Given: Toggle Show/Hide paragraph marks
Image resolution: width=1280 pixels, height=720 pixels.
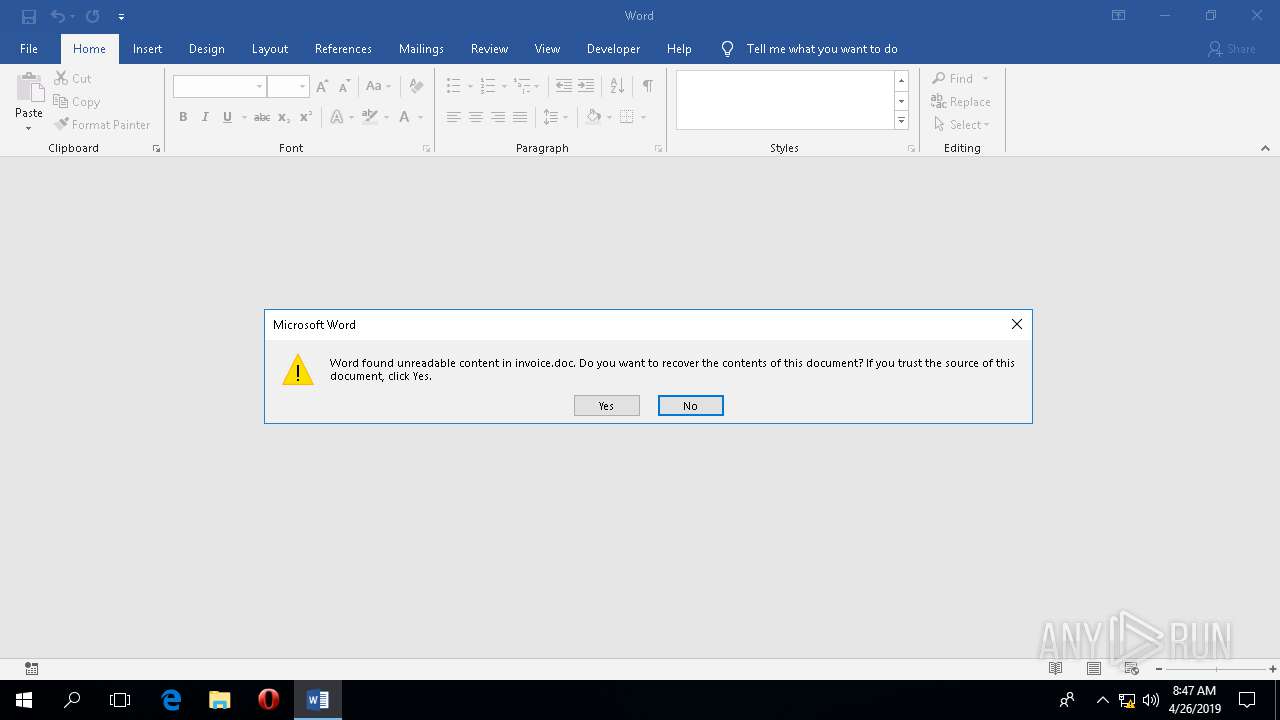Looking at the screenshot, I should (648, 87).
